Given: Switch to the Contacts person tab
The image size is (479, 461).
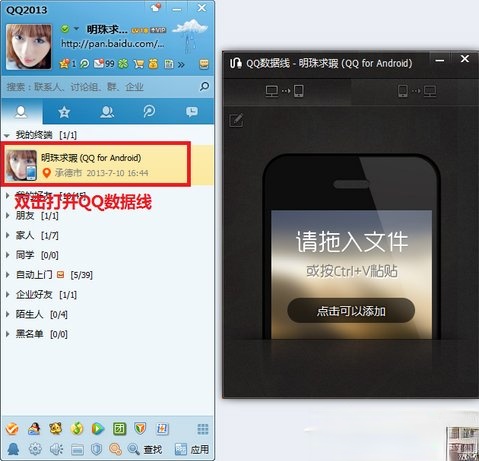Looking at the screenshot, I should 21,112.
